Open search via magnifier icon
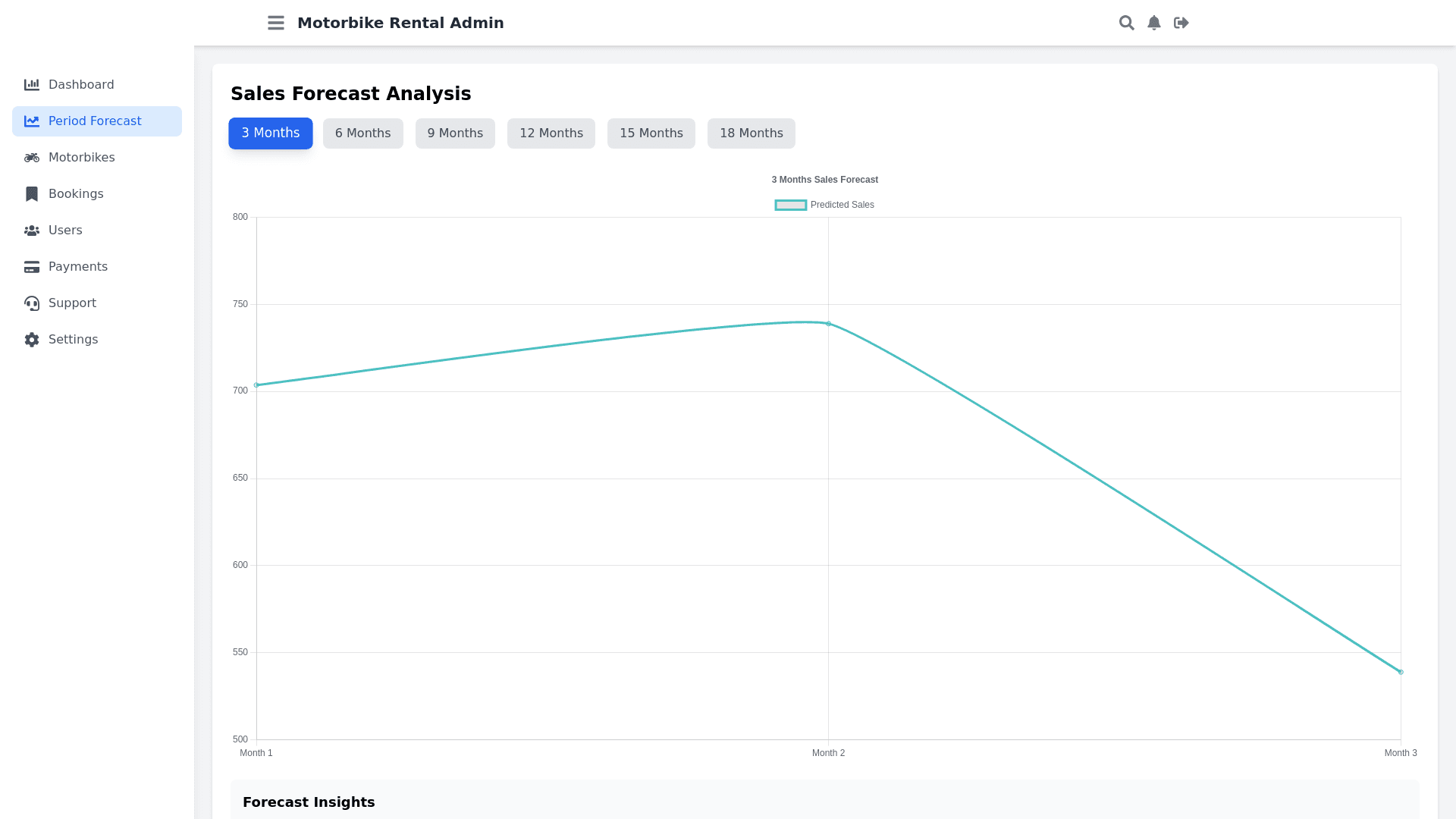The width and height of the screenshot is (1456, 819). [1127, 23]
